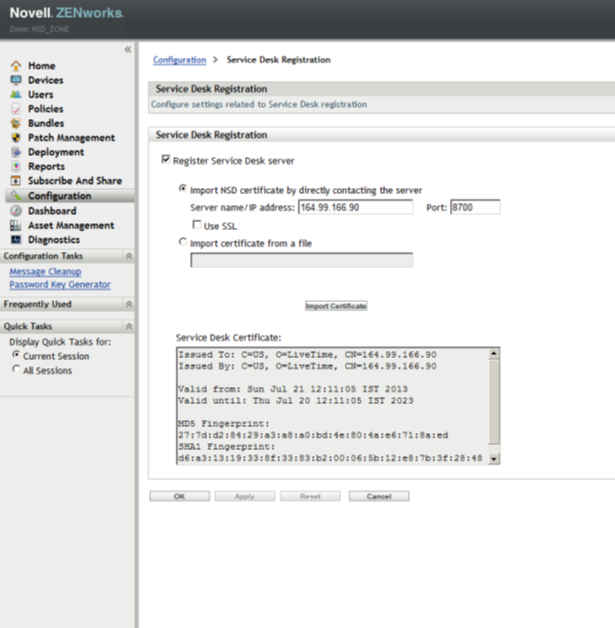Open the Asset Management label
The width and height of the screenshot is (615, 628).
coord(71,225)
